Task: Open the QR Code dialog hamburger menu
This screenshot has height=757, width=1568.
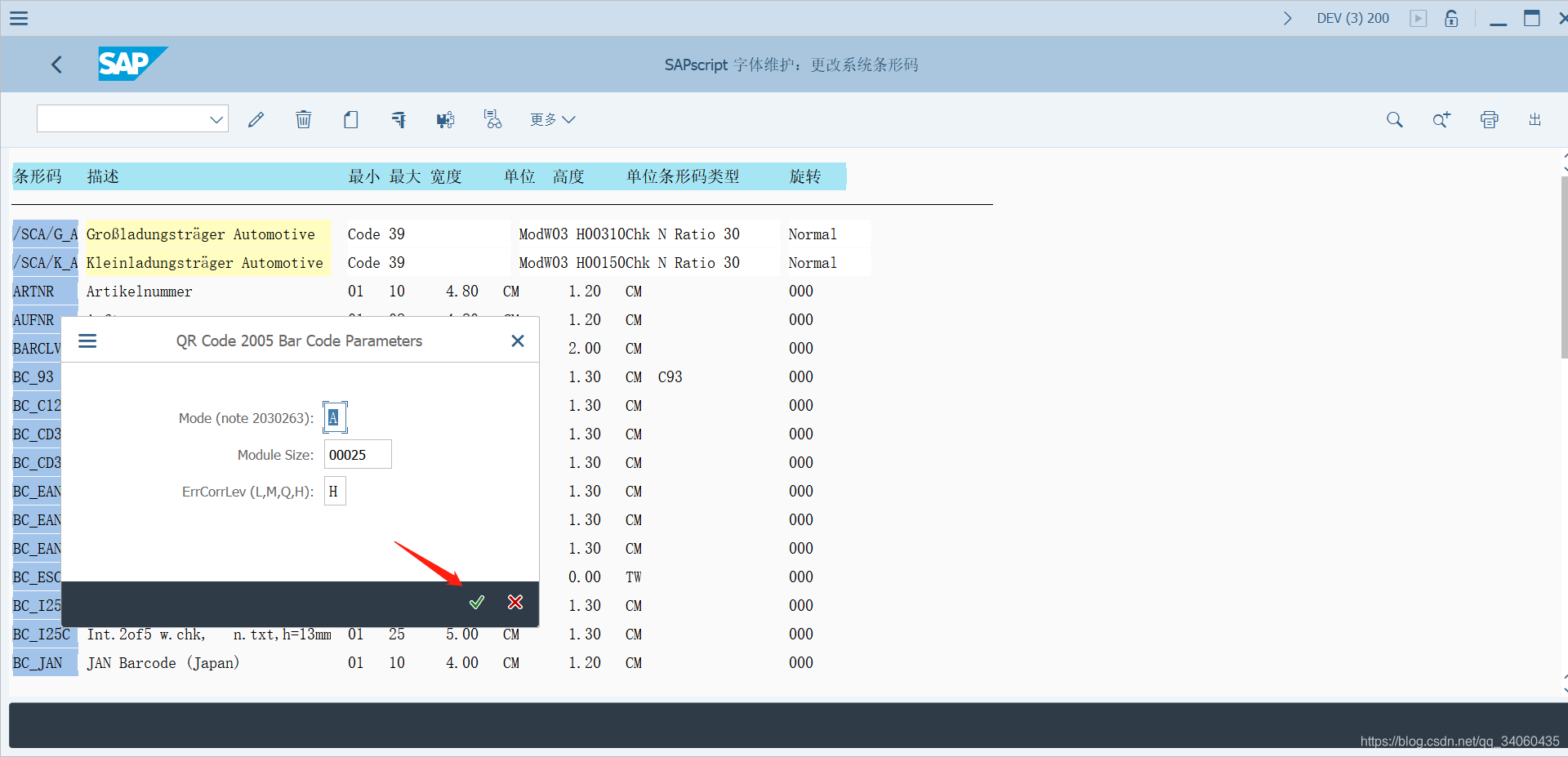Action: pyautogui.click(x=87, y=341)
